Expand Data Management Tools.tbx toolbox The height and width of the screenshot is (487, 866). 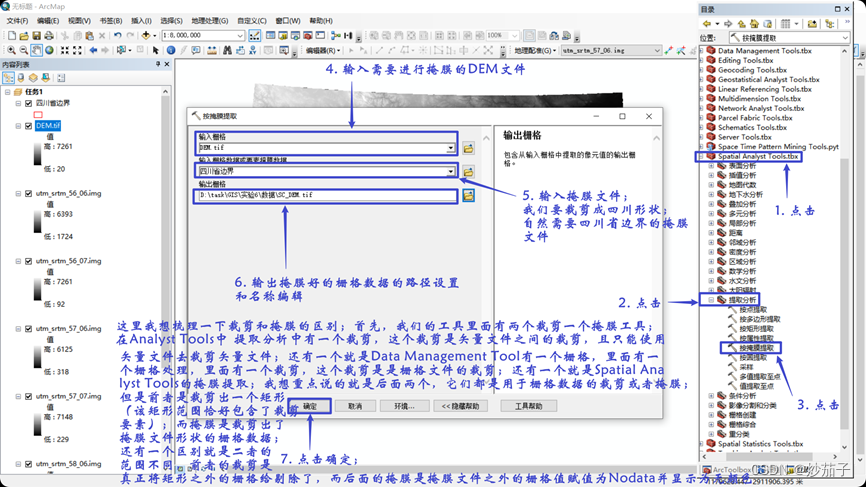702,51
